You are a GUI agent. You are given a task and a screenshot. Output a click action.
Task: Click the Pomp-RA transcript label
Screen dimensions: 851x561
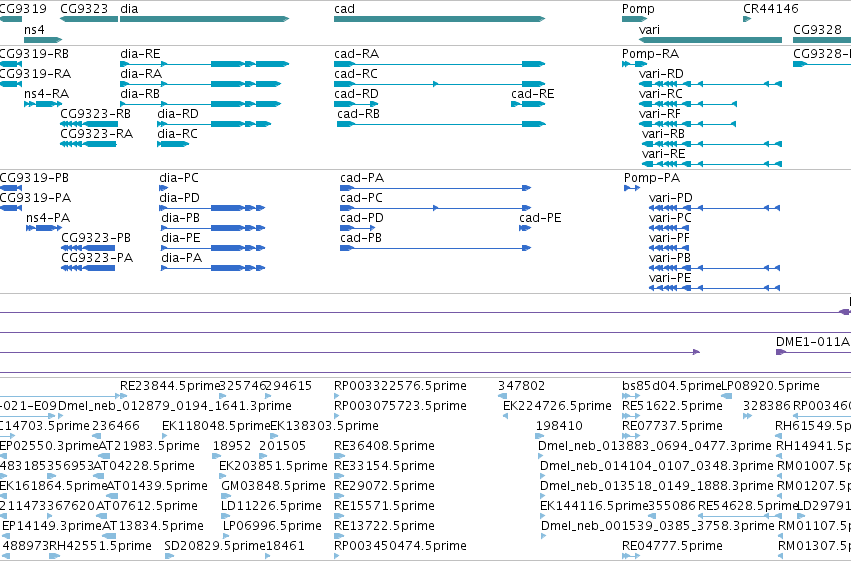tap(650, 54)
